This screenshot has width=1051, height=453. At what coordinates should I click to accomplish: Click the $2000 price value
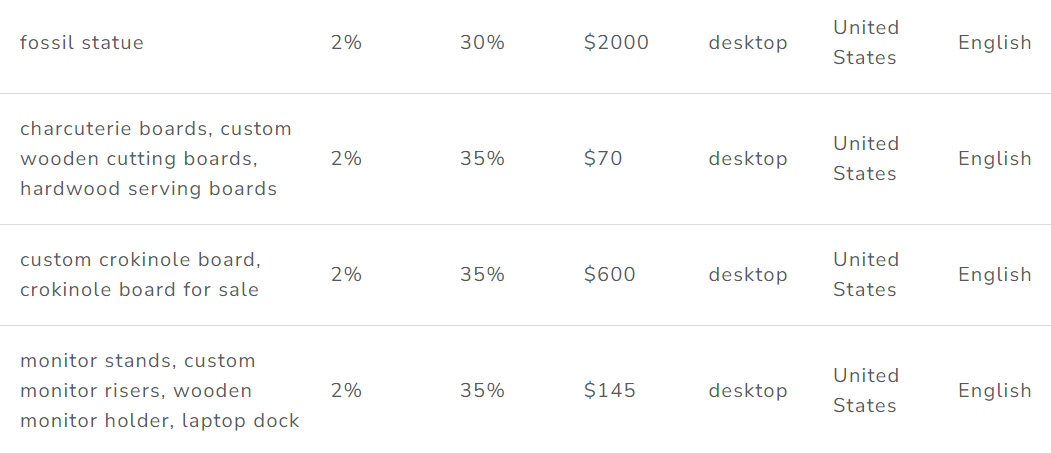click(616, 43)
